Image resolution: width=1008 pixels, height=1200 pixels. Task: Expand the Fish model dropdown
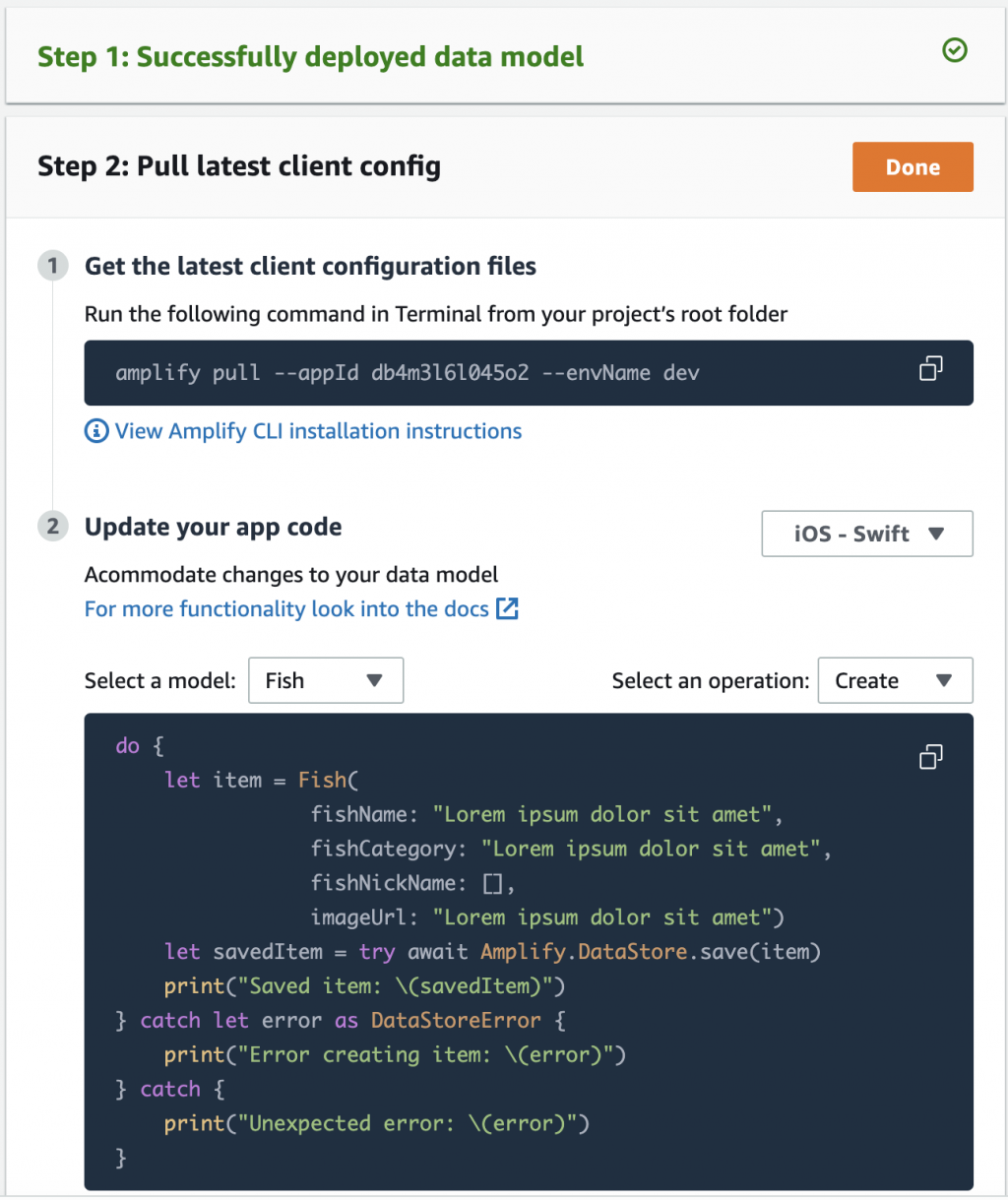tap(325, 680)
